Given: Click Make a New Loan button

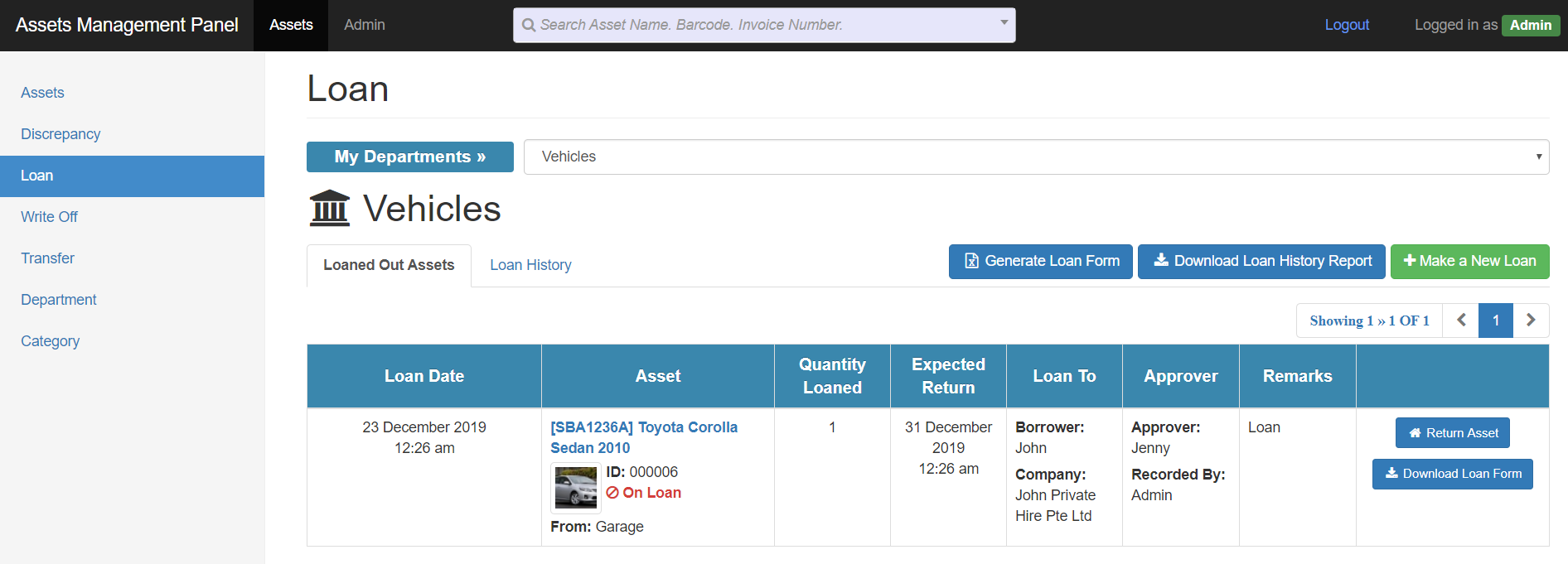Looking at the screenshot, I should tap(1470, 262).
